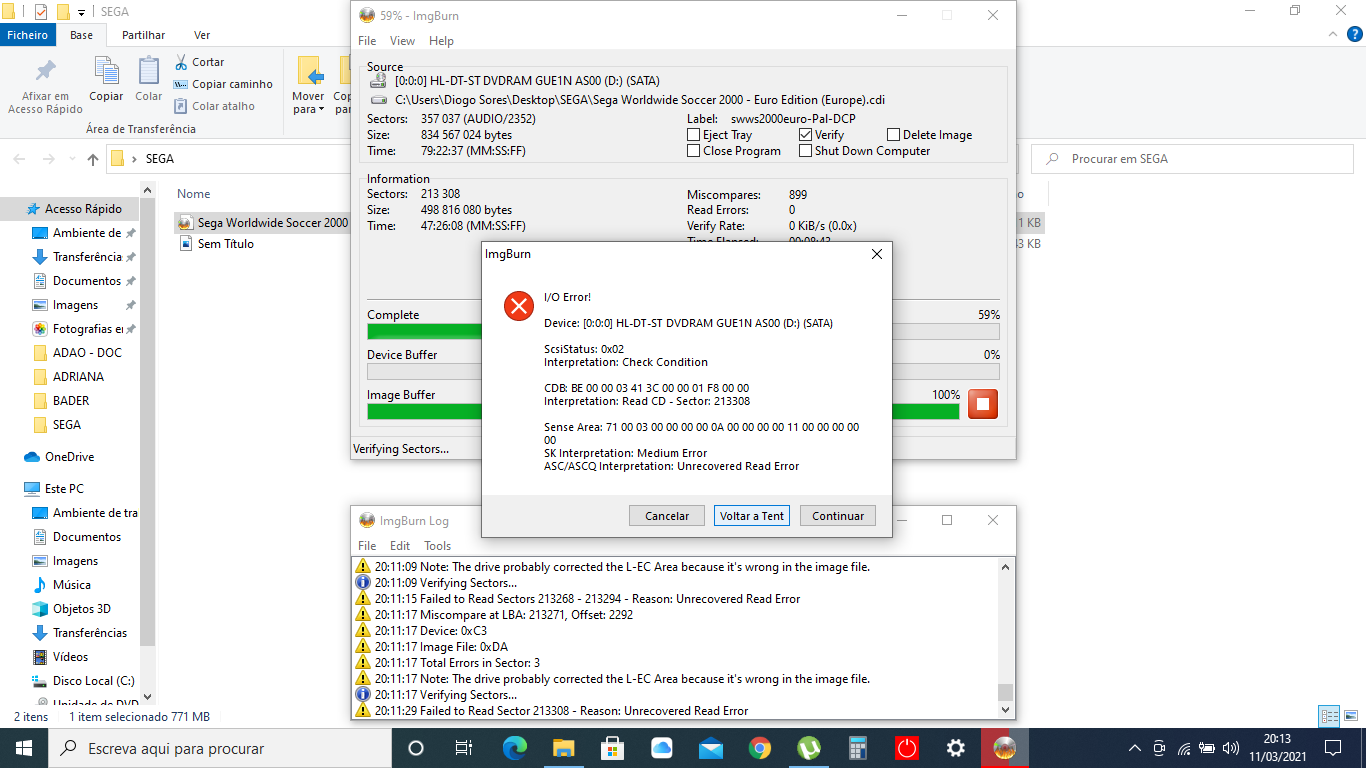The image size is (1366, 768).
Task: Click the Continuar button in dialog
Action: [838, 516]
